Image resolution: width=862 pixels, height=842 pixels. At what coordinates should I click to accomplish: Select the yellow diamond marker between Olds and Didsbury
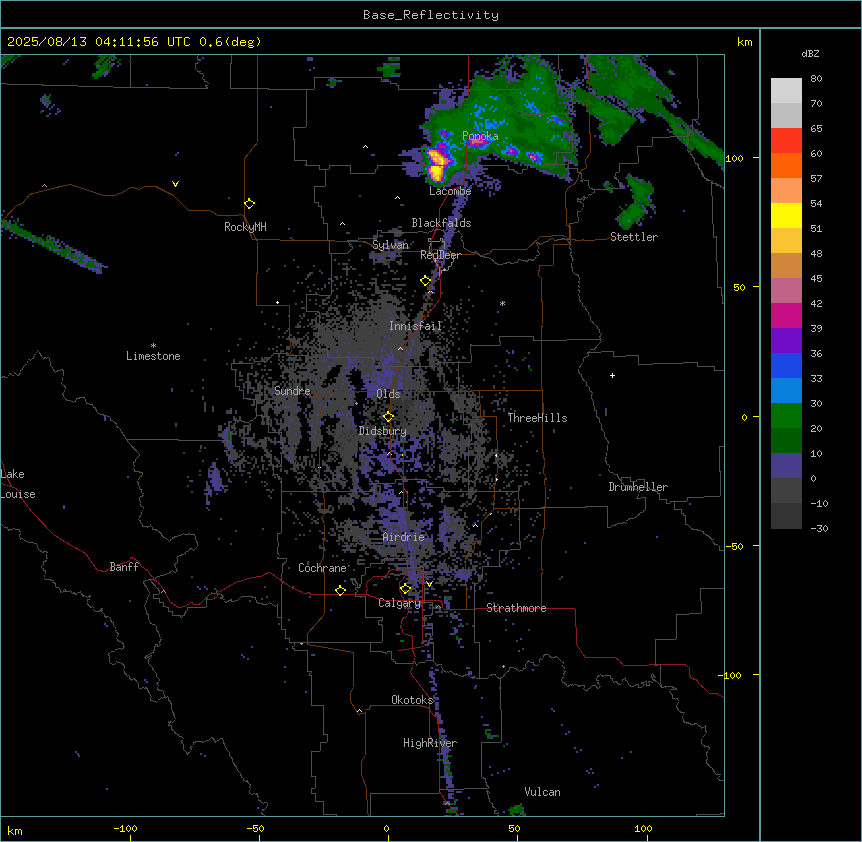(x=388, y=417)
